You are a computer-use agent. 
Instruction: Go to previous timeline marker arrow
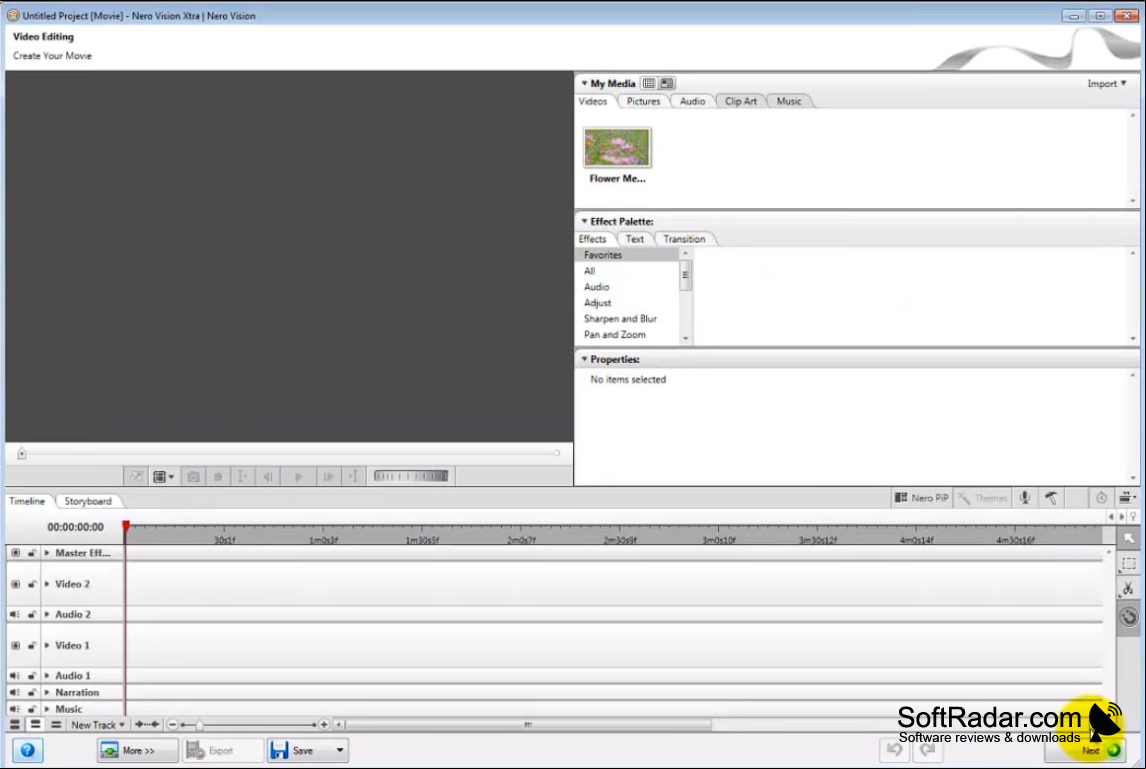click(x=1111, y=517)
